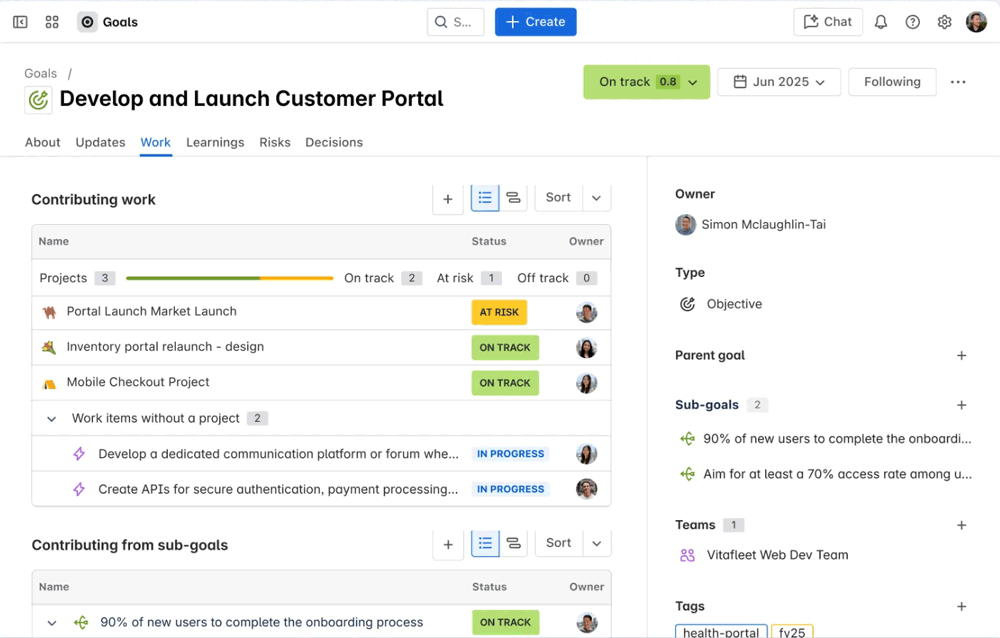Click Inventory portal relaunch project icon
The width and height of the screenshot is (1000, 638).
pos(49,348)
